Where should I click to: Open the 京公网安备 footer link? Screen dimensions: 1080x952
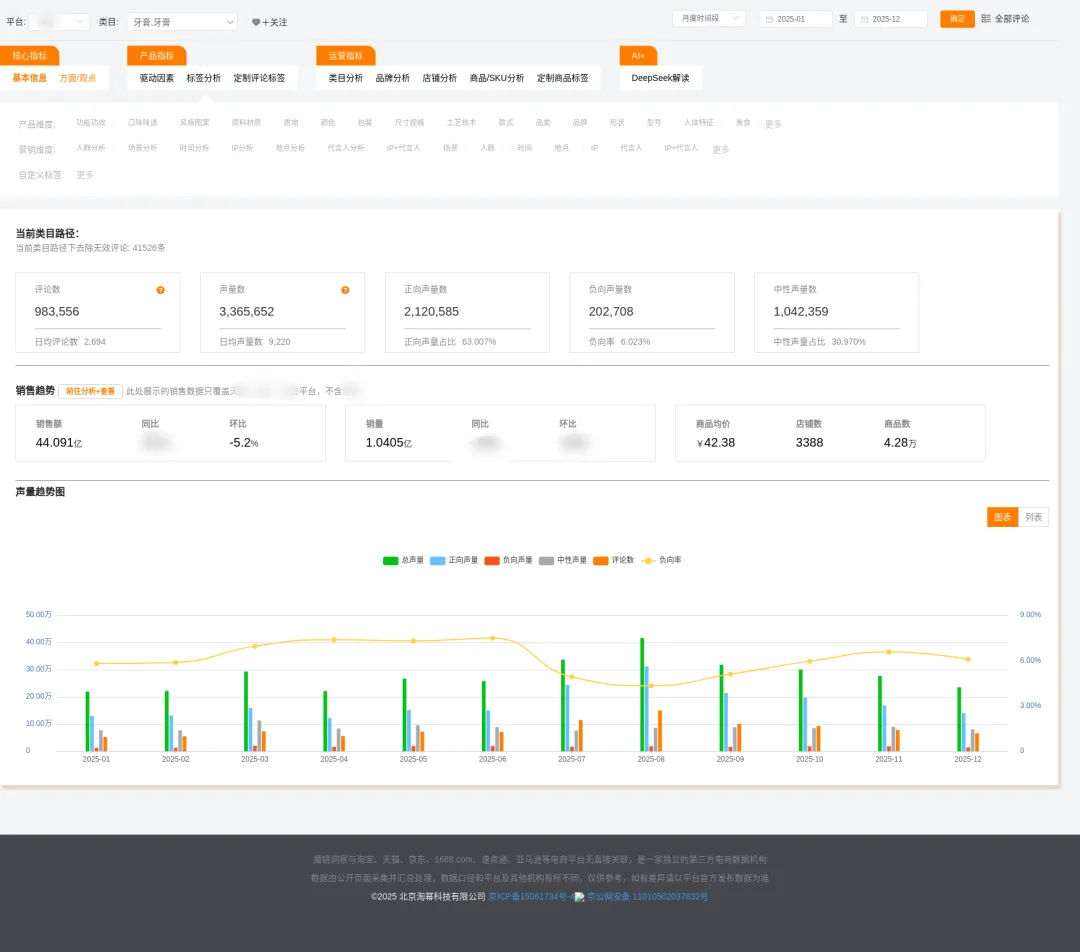[647, 897]
